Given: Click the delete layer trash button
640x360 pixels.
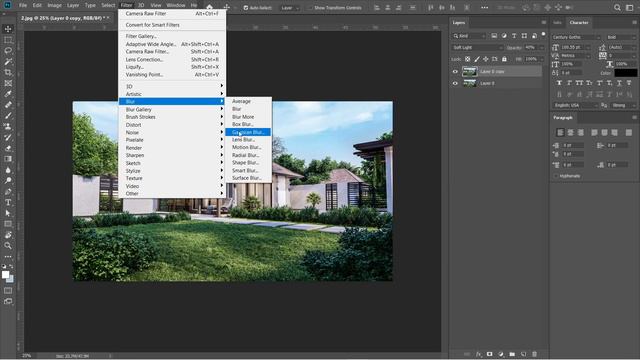Looking at the screenshot, I should (534, 354).
